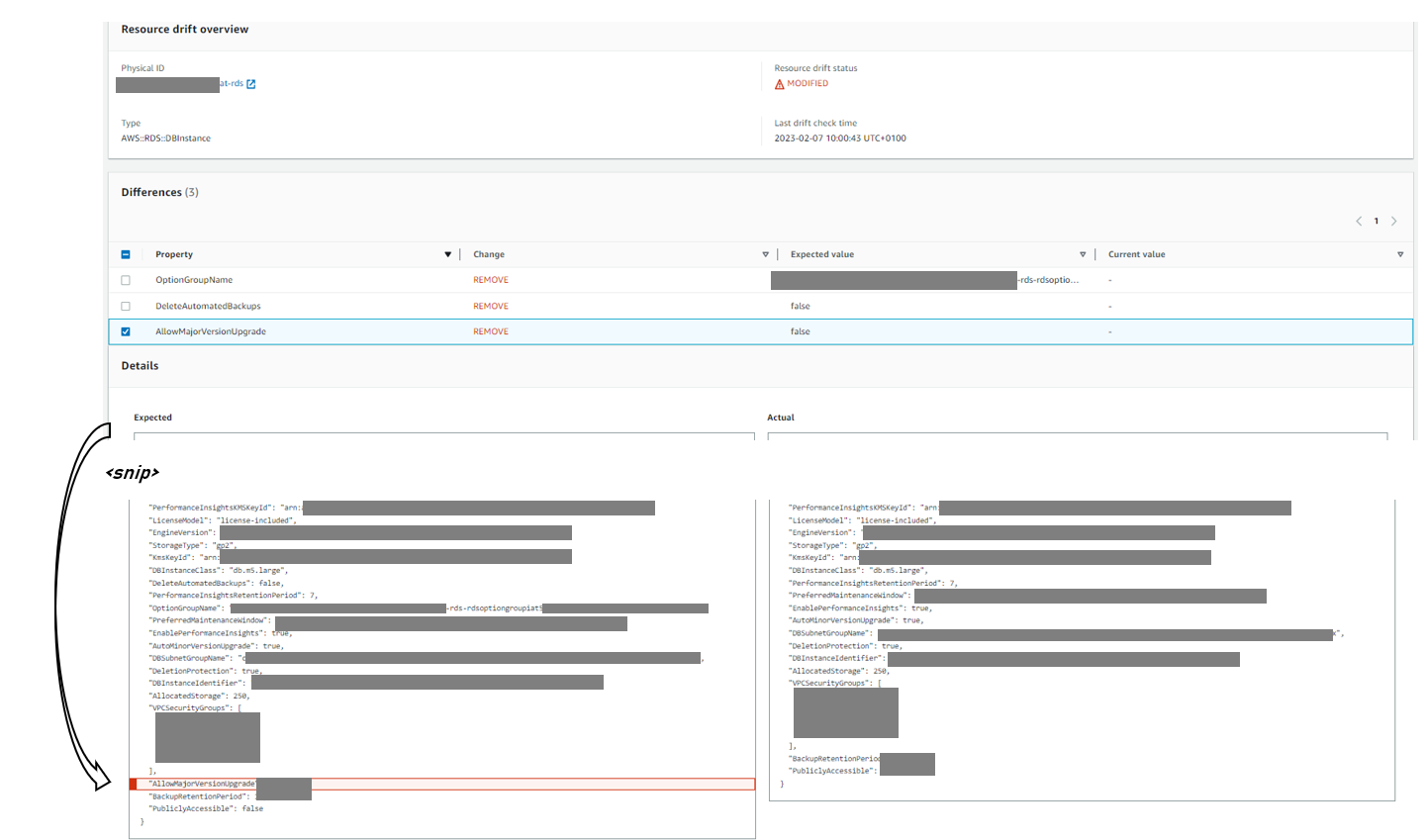Viewport: 1426px width, 840px height.
Task: Click the Actual panel header
Action: 781,417
